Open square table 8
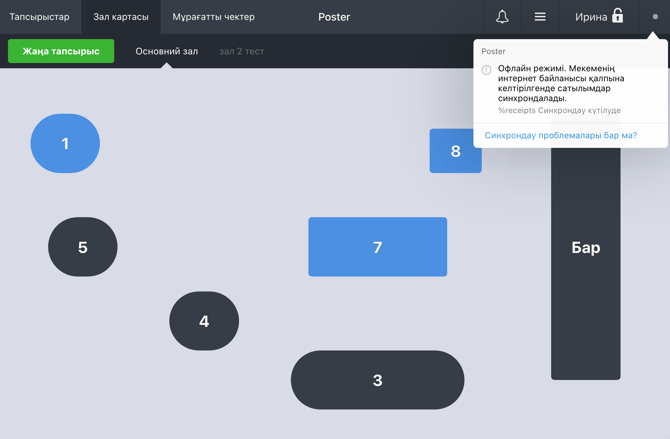The image size is (670, 439). pos(453,151)
